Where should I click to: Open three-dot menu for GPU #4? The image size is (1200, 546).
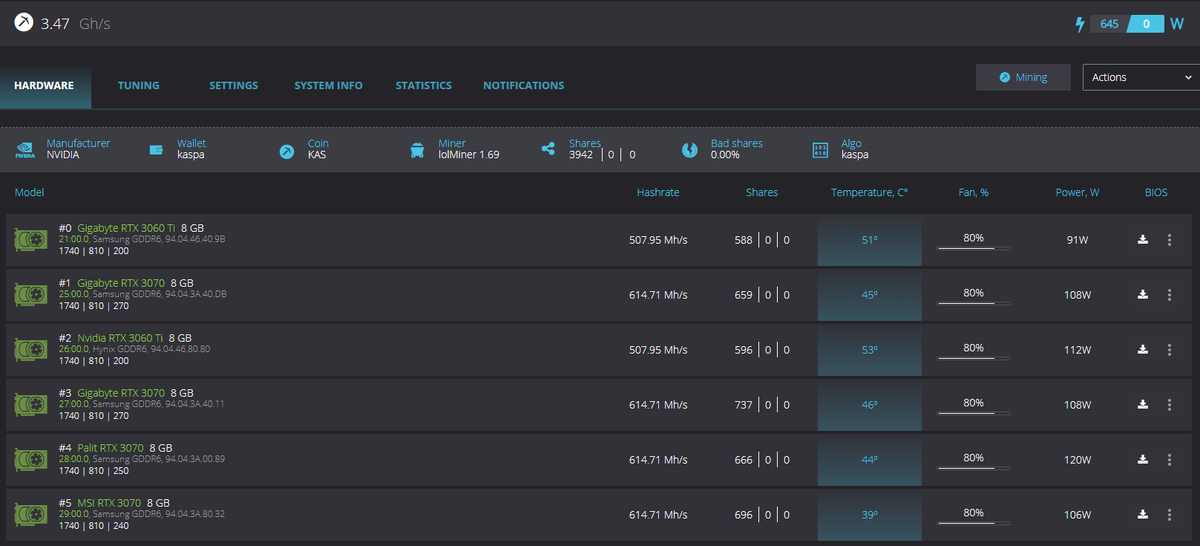tap(1169, 460)
